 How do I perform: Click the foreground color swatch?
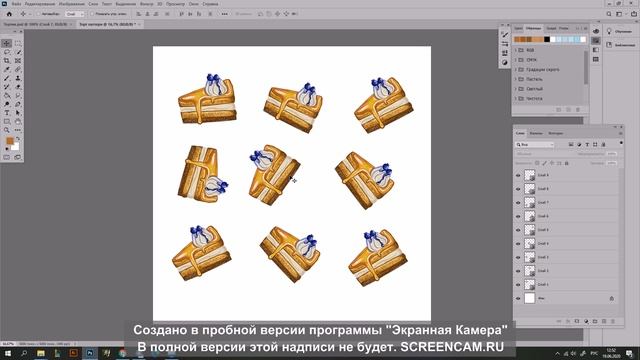9,141
